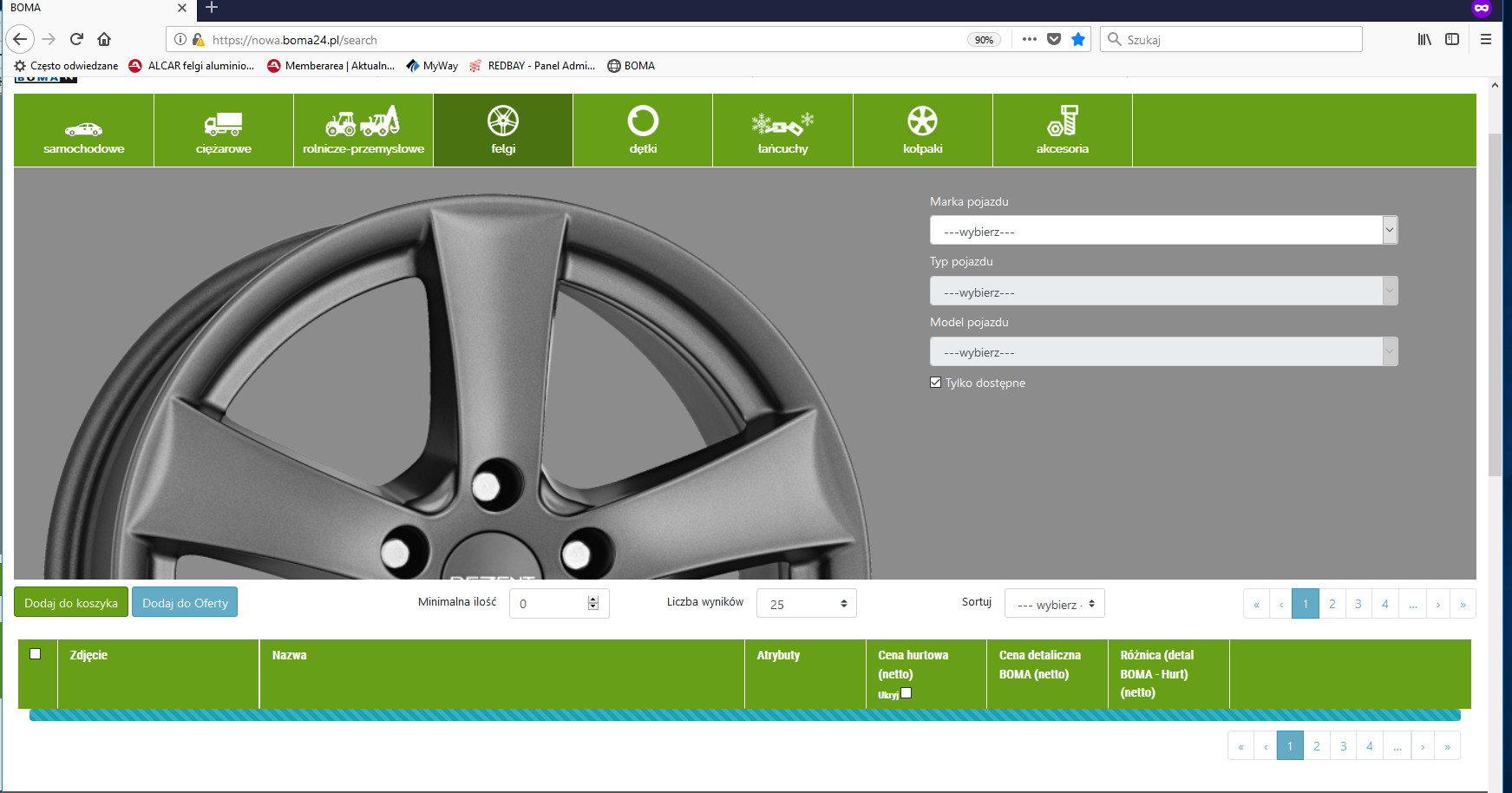The height and width of the screenshot is (793, 1512).
Task: Open the akcesoria accessories category
Action: [1062, 131]
